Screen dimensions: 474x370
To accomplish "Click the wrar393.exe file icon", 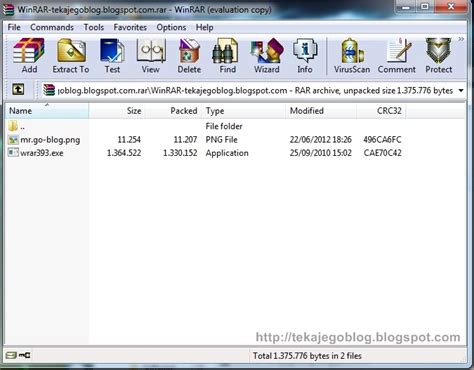I will point(13,153).
